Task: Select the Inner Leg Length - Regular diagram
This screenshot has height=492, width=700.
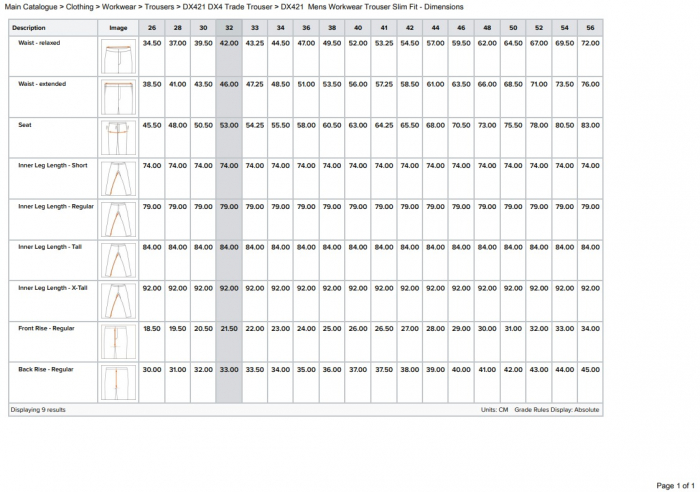Action: (118, 217)
